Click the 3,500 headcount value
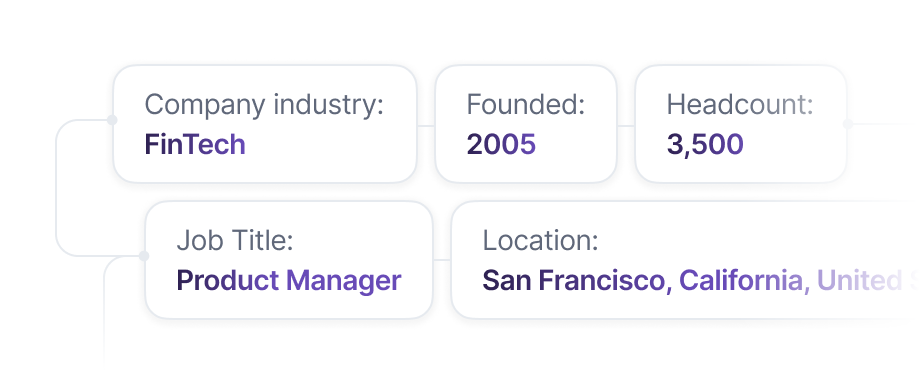The width and height of the screenshot is (920, 380). 705,145
